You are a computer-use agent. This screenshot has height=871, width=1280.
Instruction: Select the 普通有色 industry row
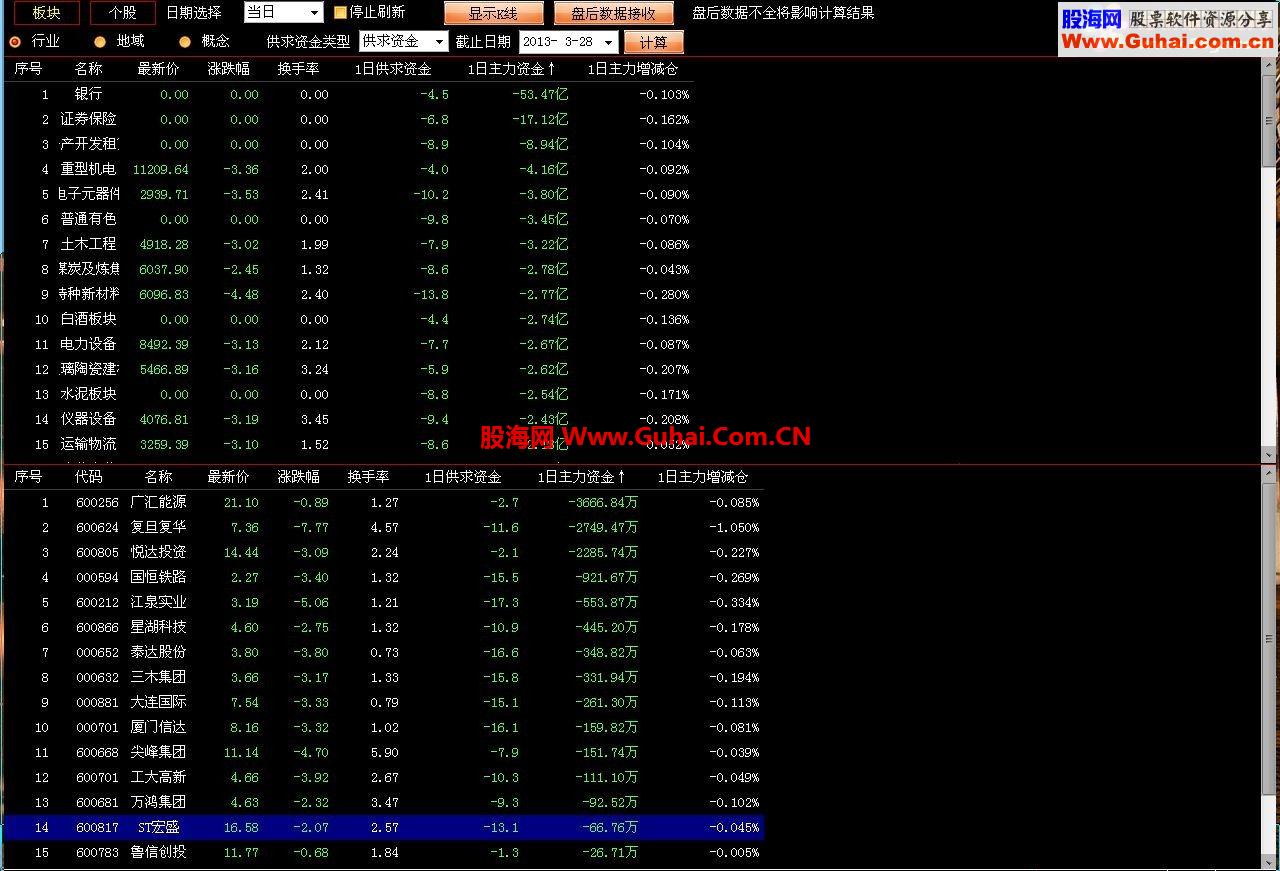pyautogui.click(x=348, y=219)
